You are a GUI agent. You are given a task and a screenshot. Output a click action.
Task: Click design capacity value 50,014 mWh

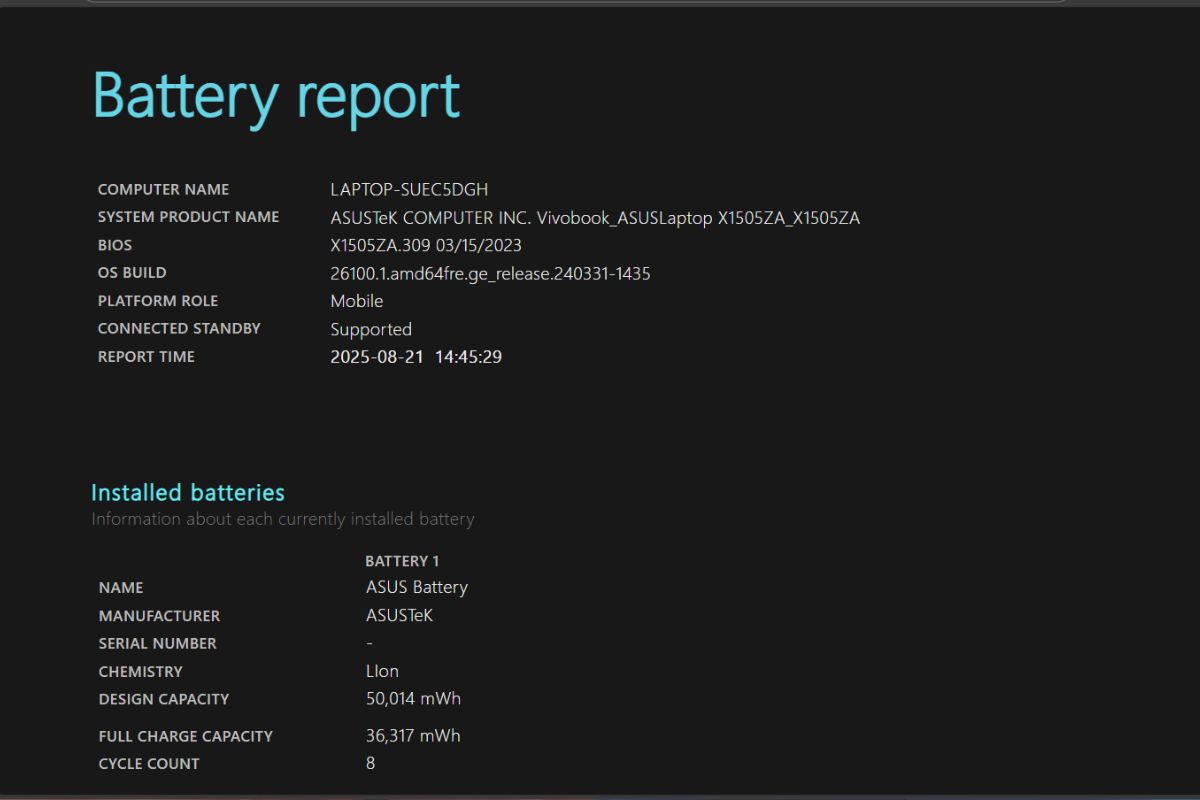point(414,699)
